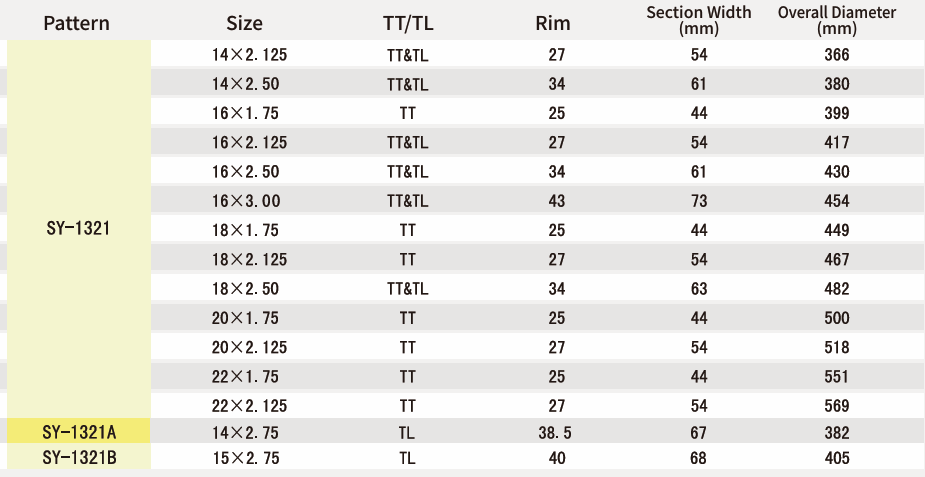
Task: Select the SY-1321B pattern cell
Action: coord(78,458)
